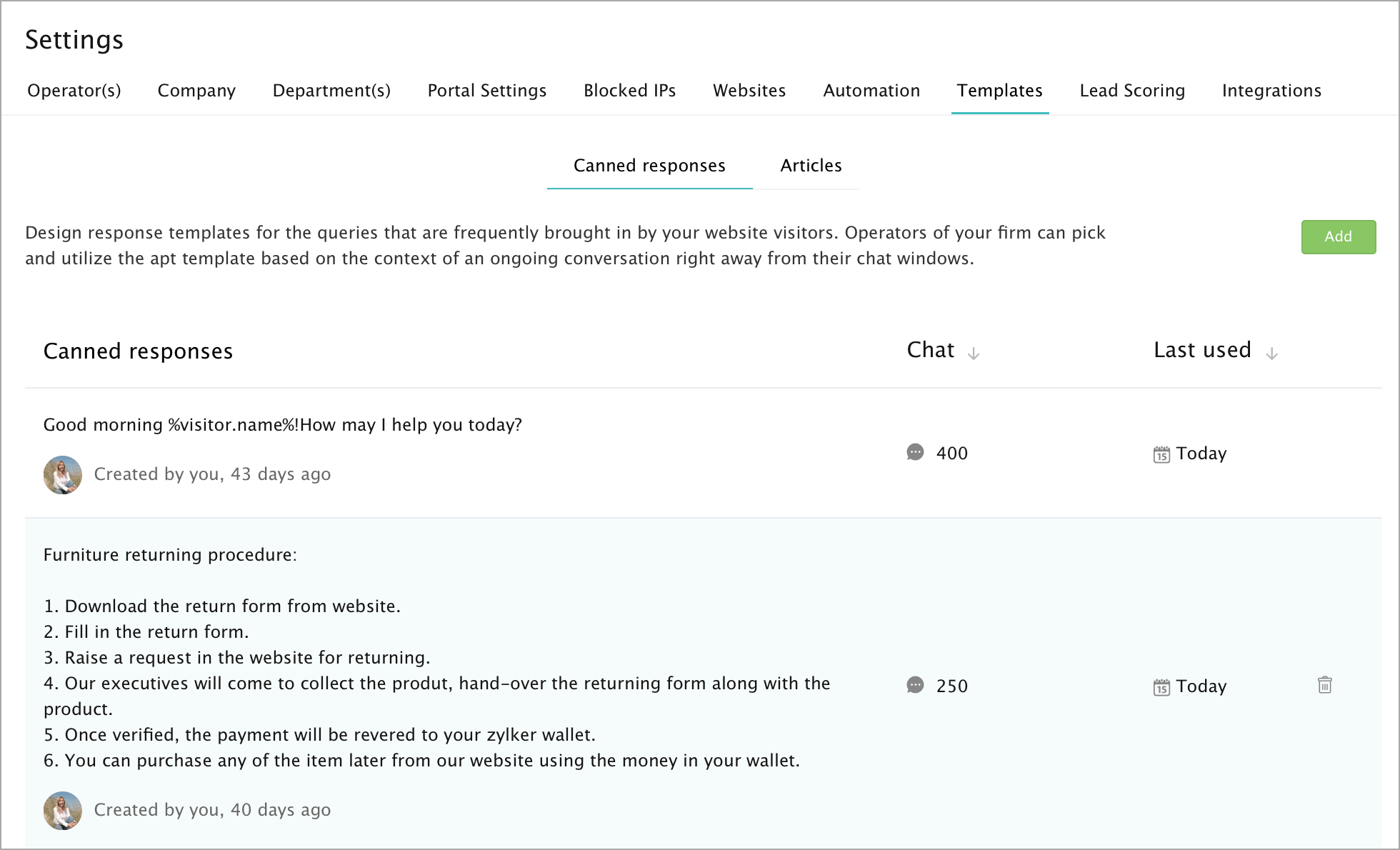1400x850 pixels.
Task: Open the Good morning %visitor.name% response
Action: tap(283, 425)
